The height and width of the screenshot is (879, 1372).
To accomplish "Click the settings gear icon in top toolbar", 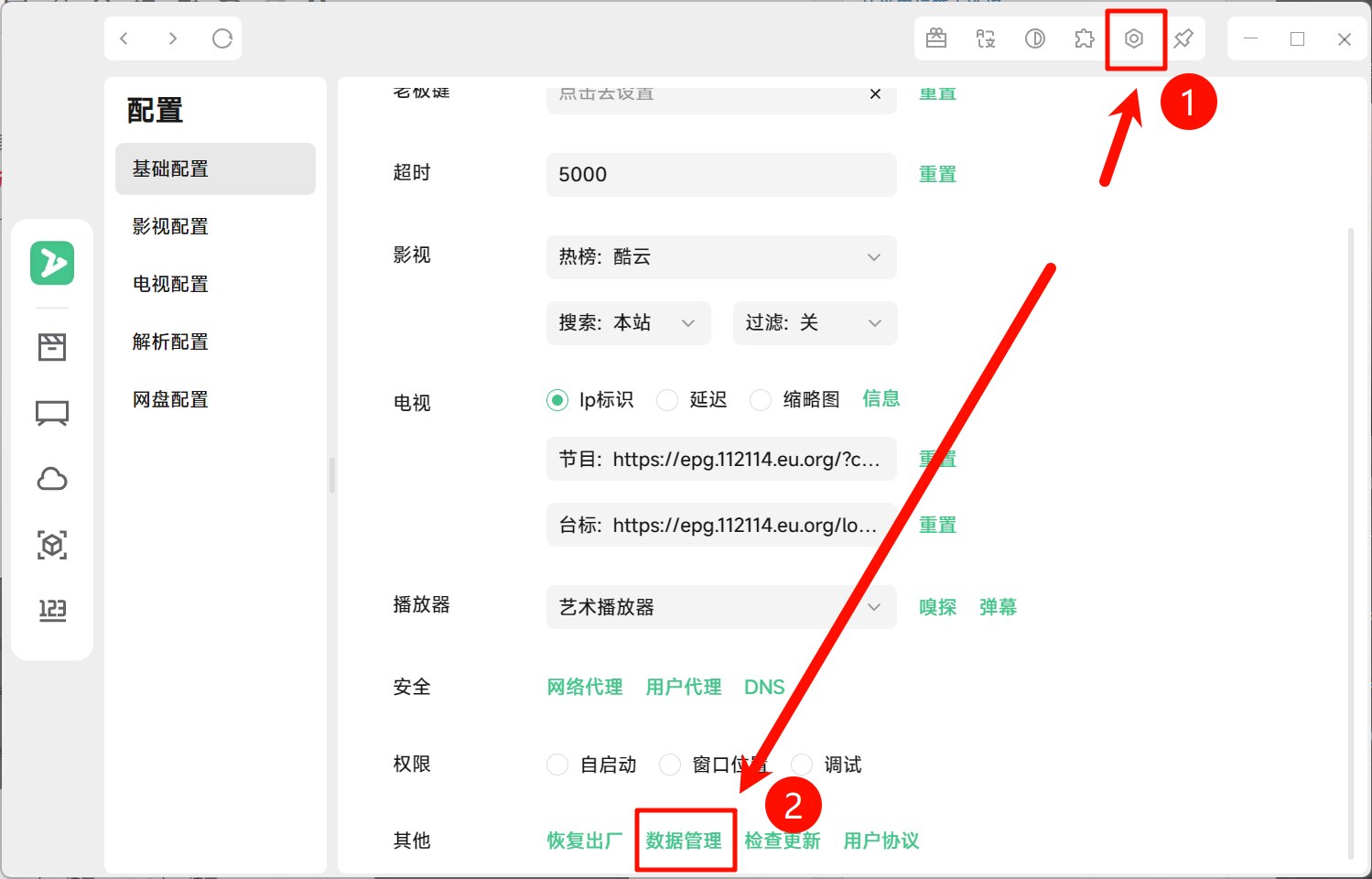I will tap(1133, 38).
